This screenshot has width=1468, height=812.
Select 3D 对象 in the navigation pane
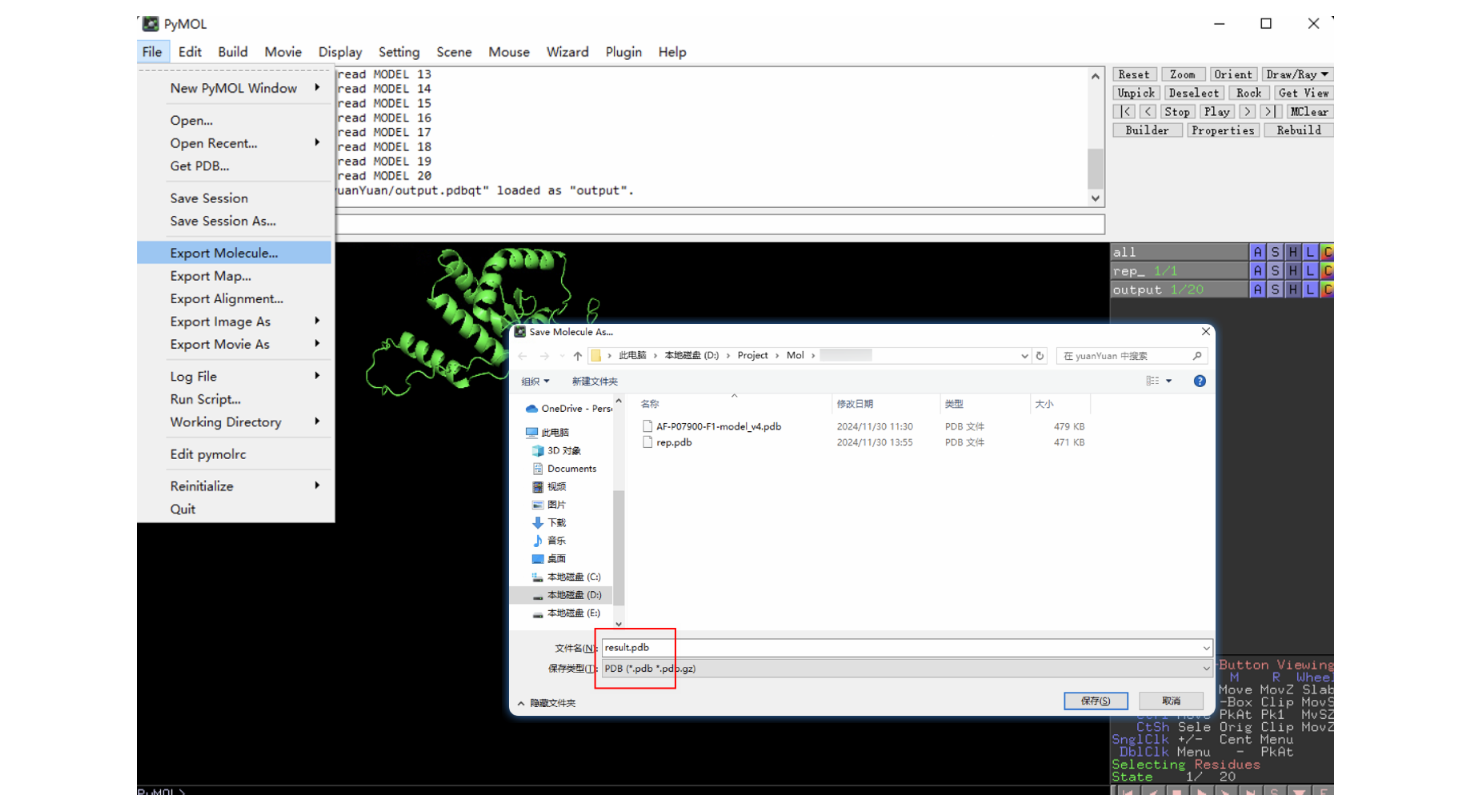coord(563,451)
